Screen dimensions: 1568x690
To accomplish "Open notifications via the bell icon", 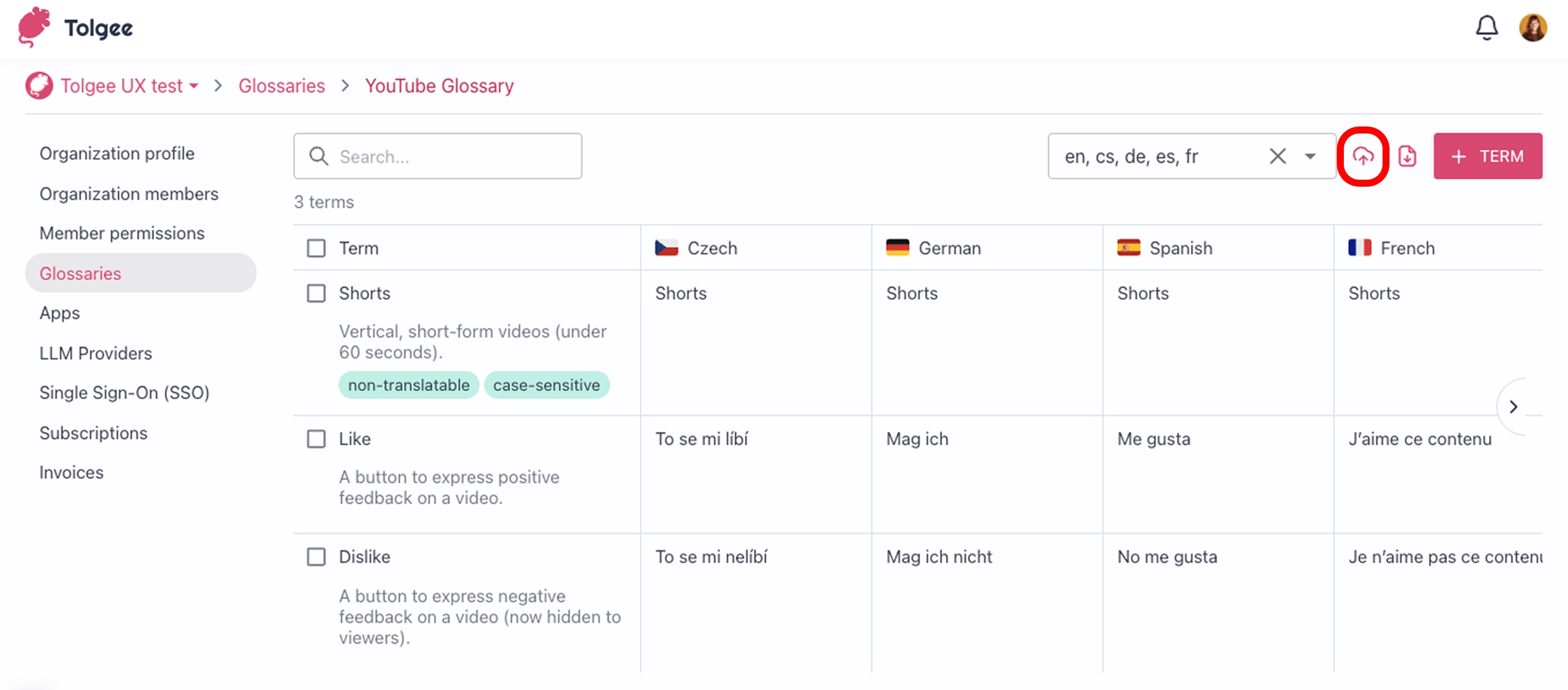I will click(x=1487, y=27).
